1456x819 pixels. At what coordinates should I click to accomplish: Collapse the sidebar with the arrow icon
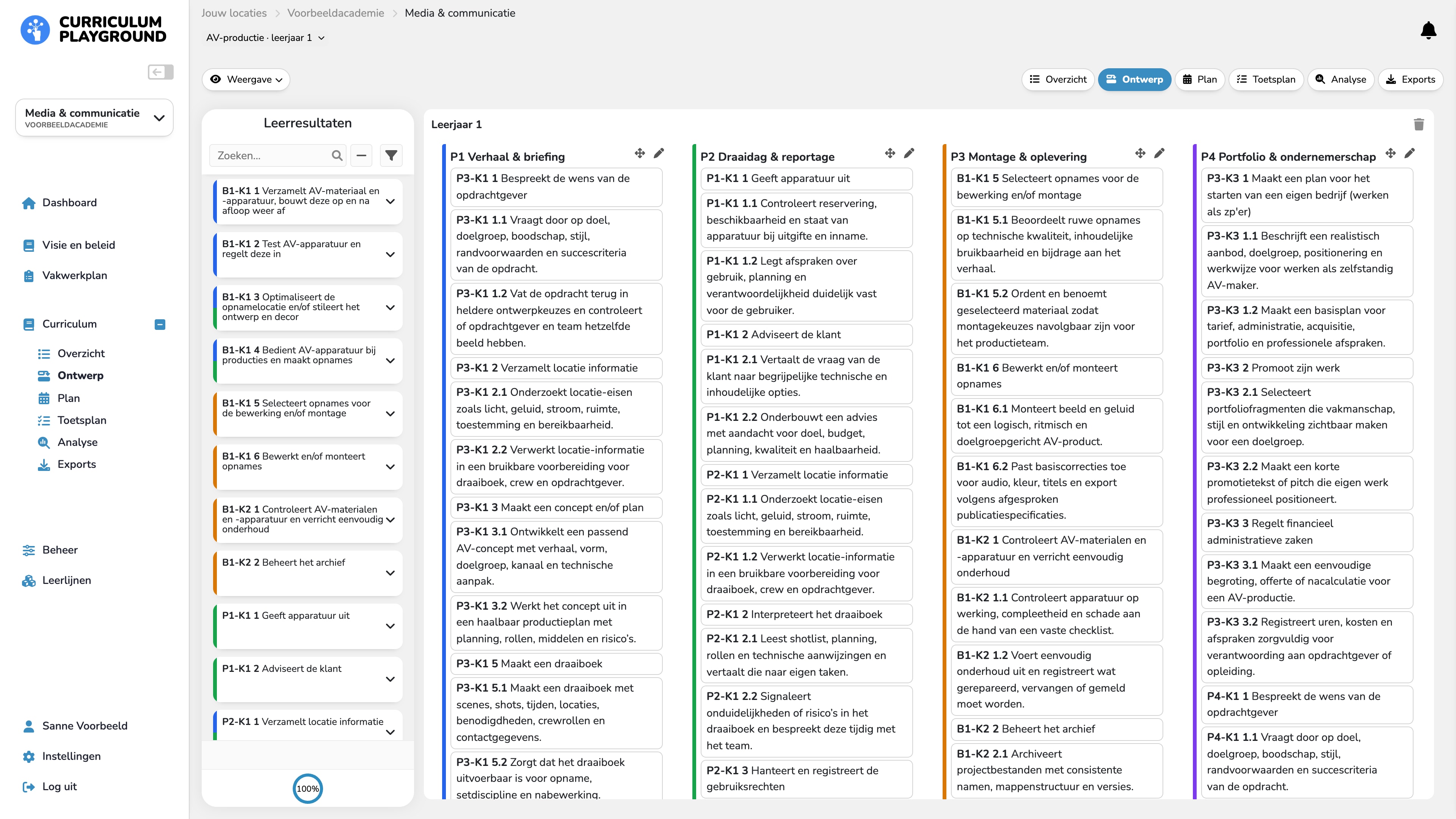(160, 72)
